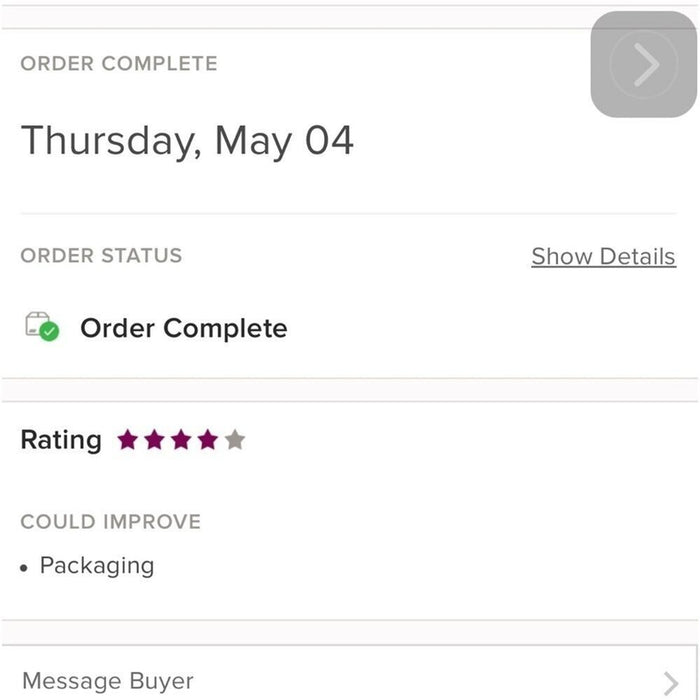Click the Rating label
This screenshot has height=700, width=700.
[x=61, y=440]
